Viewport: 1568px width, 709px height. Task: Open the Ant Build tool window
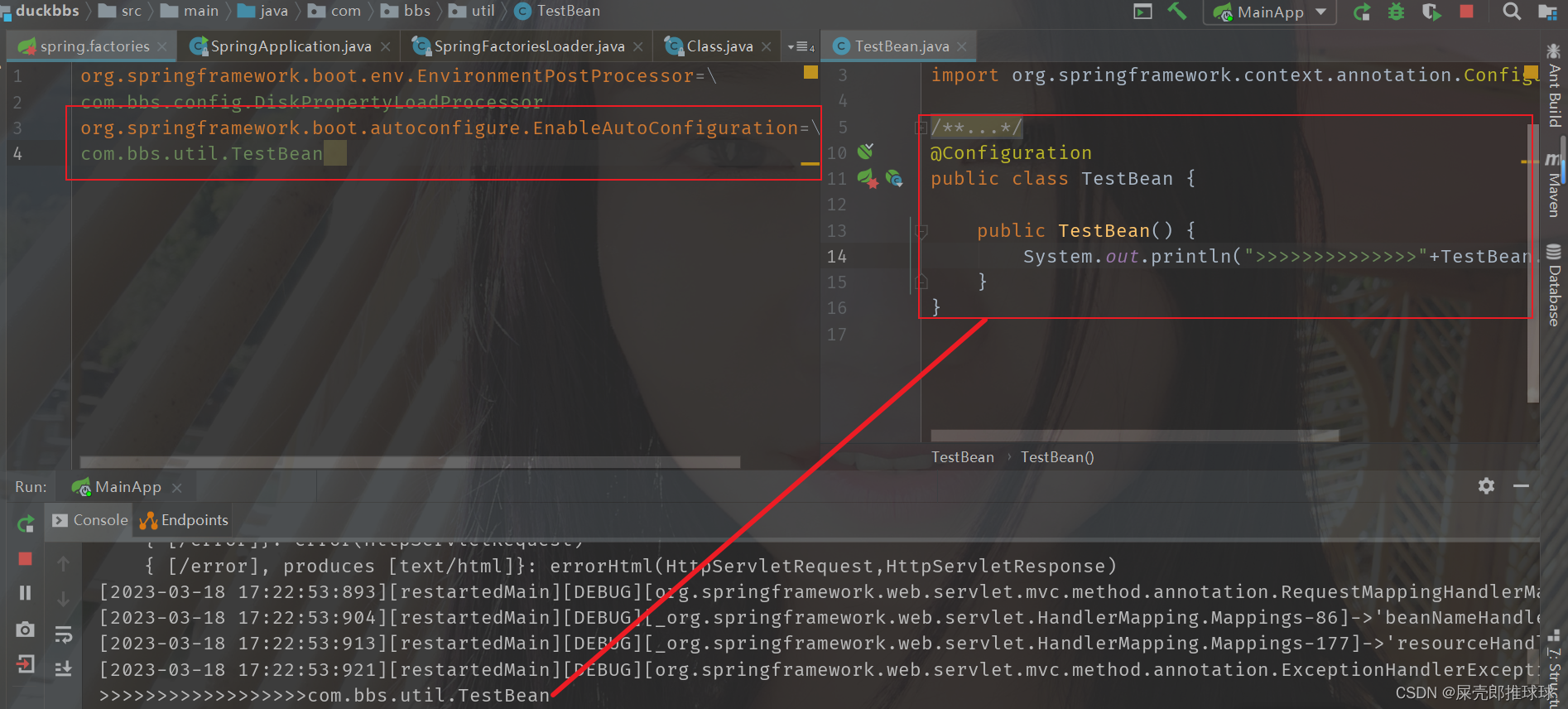[1554, 84]
